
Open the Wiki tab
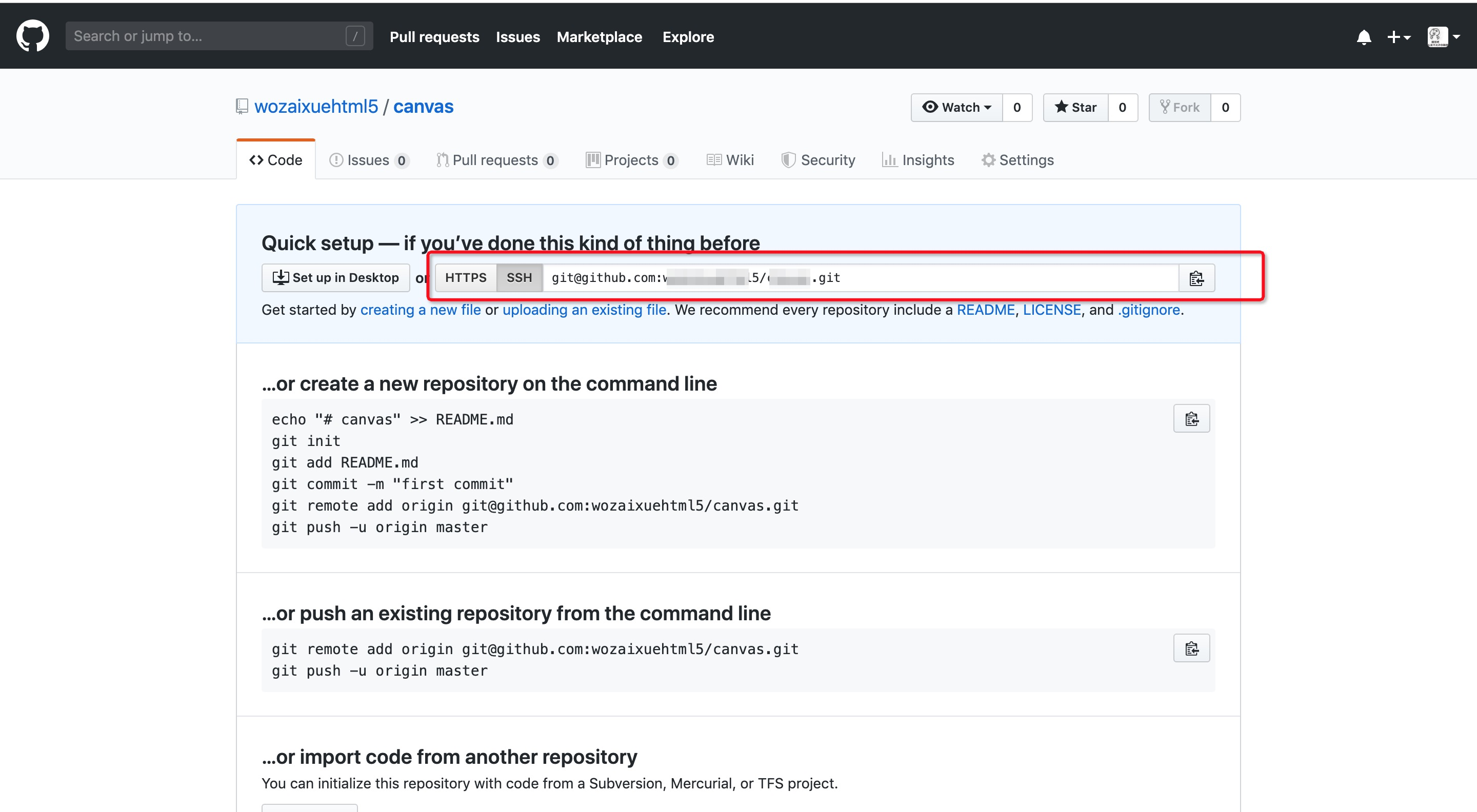coord(730,160)
